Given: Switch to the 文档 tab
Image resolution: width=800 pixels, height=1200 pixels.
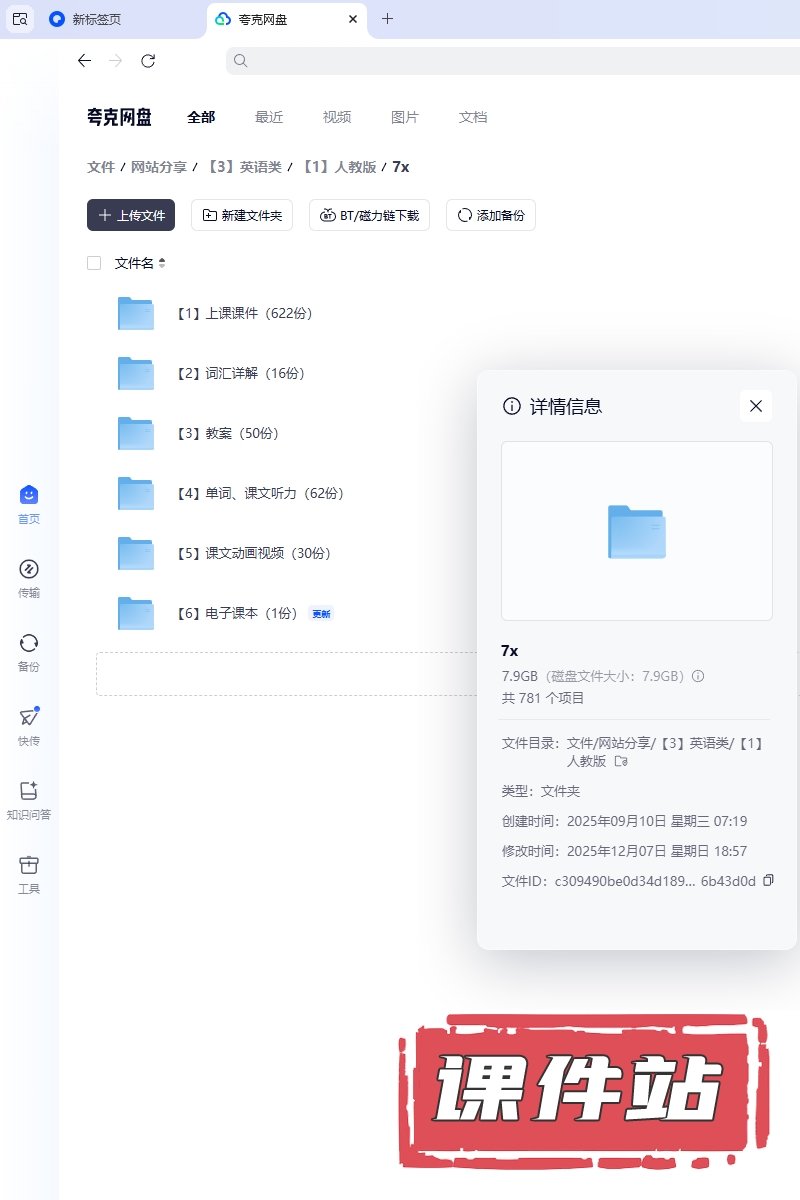Looking at the screenshot, I should 473,117.
